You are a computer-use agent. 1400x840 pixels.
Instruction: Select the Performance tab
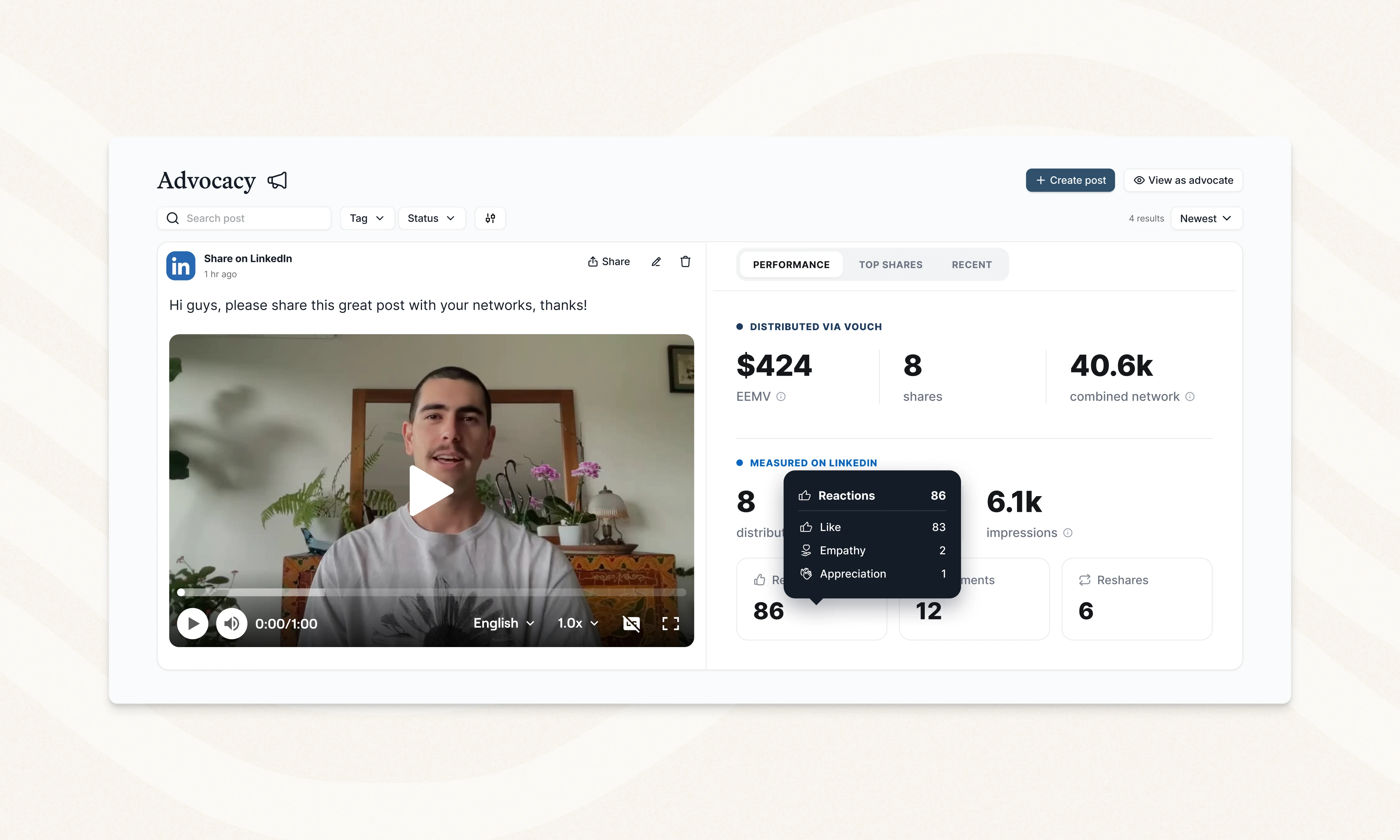(791, 265)
